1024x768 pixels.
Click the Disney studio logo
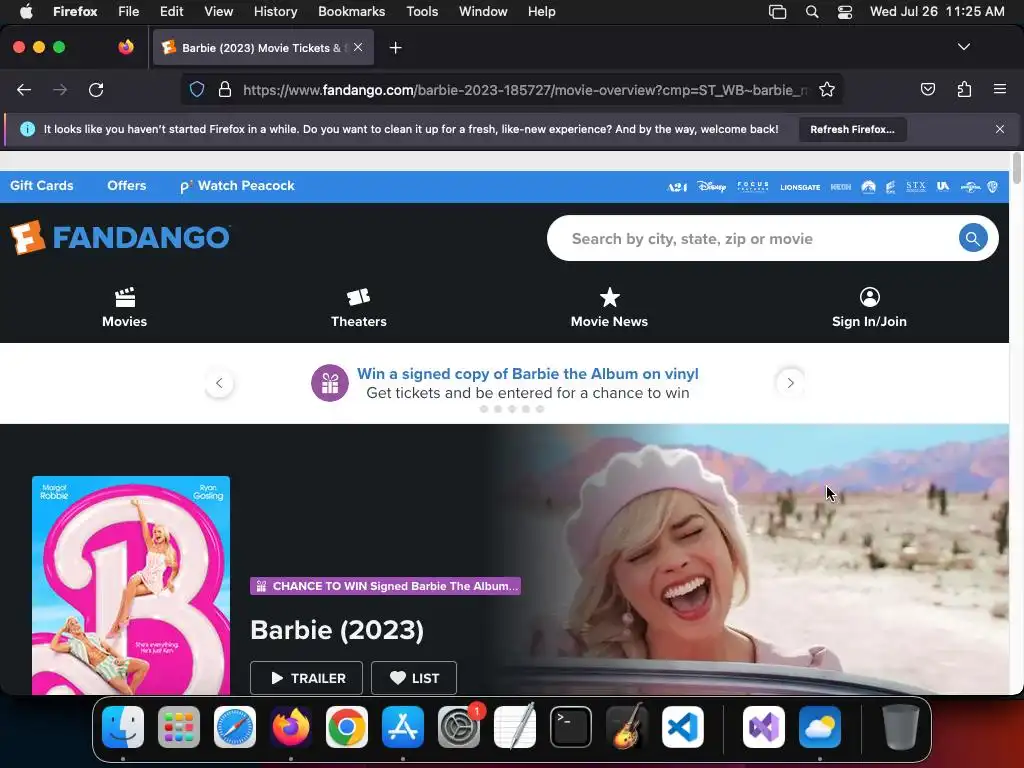point(711,187)
